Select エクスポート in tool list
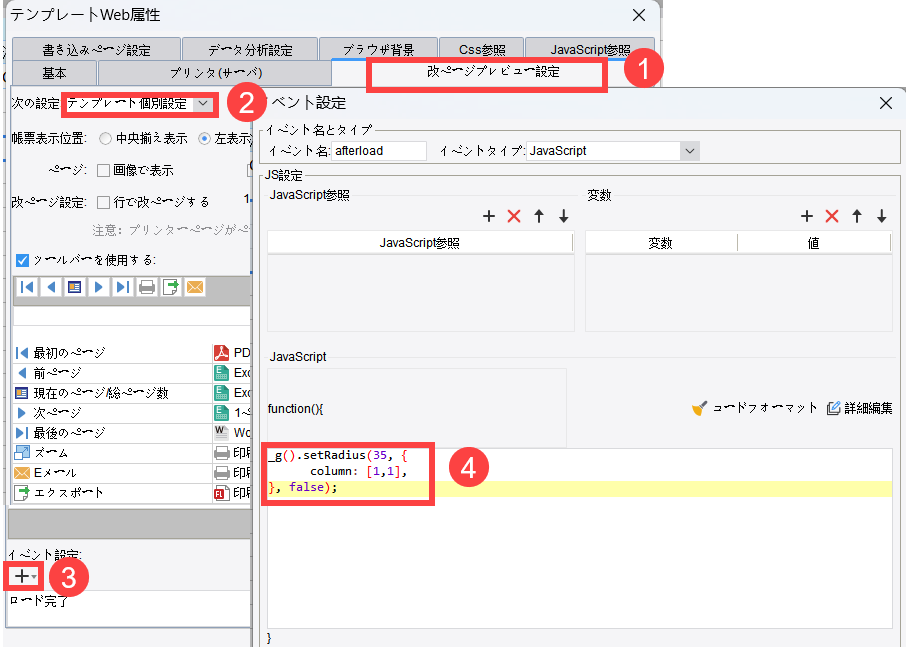Screen dimensions: 906x647 click(x=113, y=493)
